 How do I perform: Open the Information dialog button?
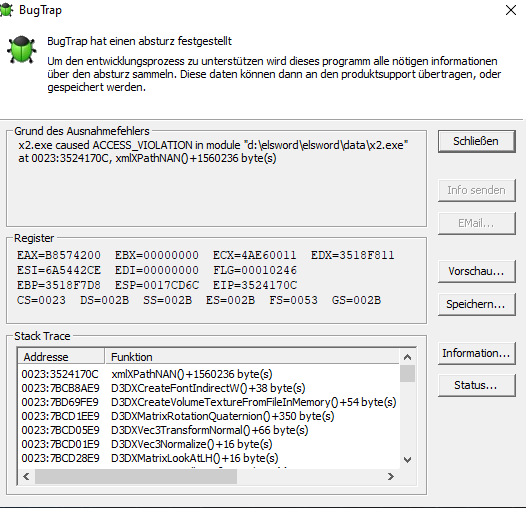[x=476, y=353]
